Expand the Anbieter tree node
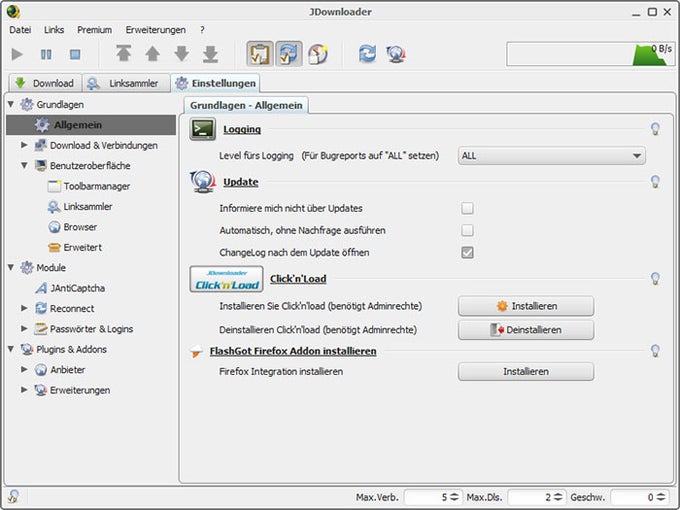This screenshot has height=510, width=680. [x=24, y=369]
